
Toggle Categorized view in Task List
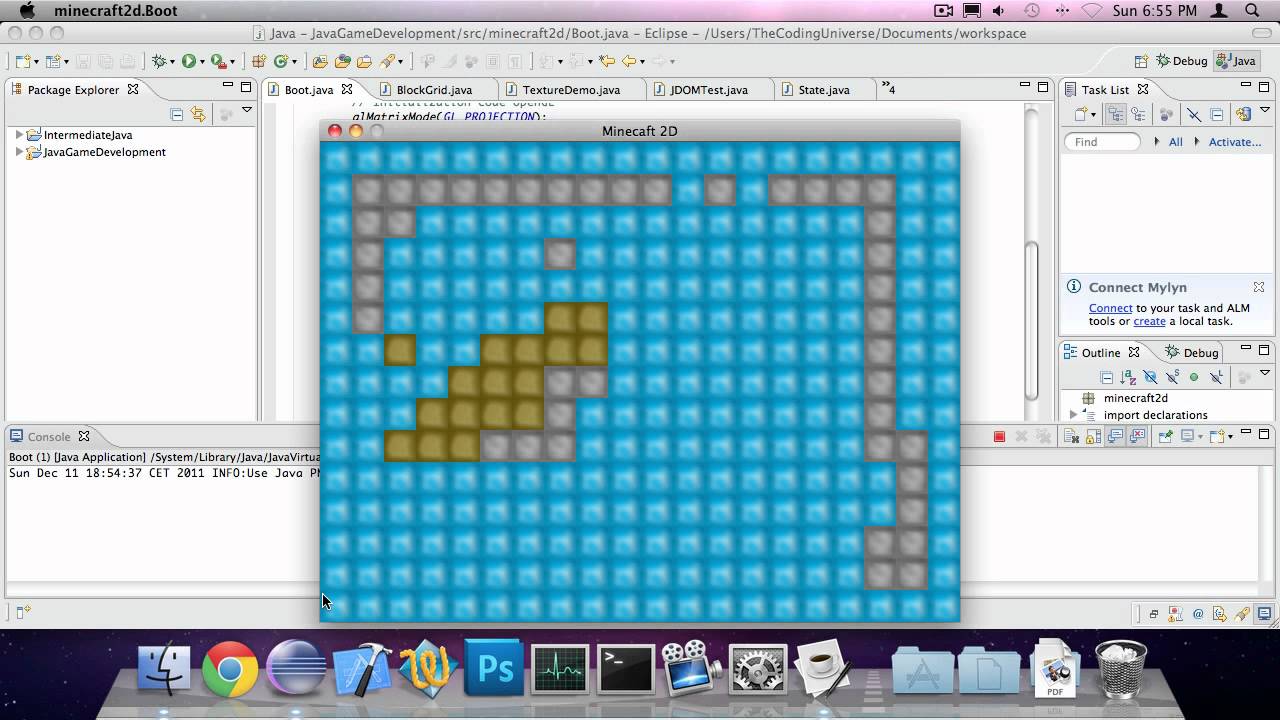click(1117, 114)
